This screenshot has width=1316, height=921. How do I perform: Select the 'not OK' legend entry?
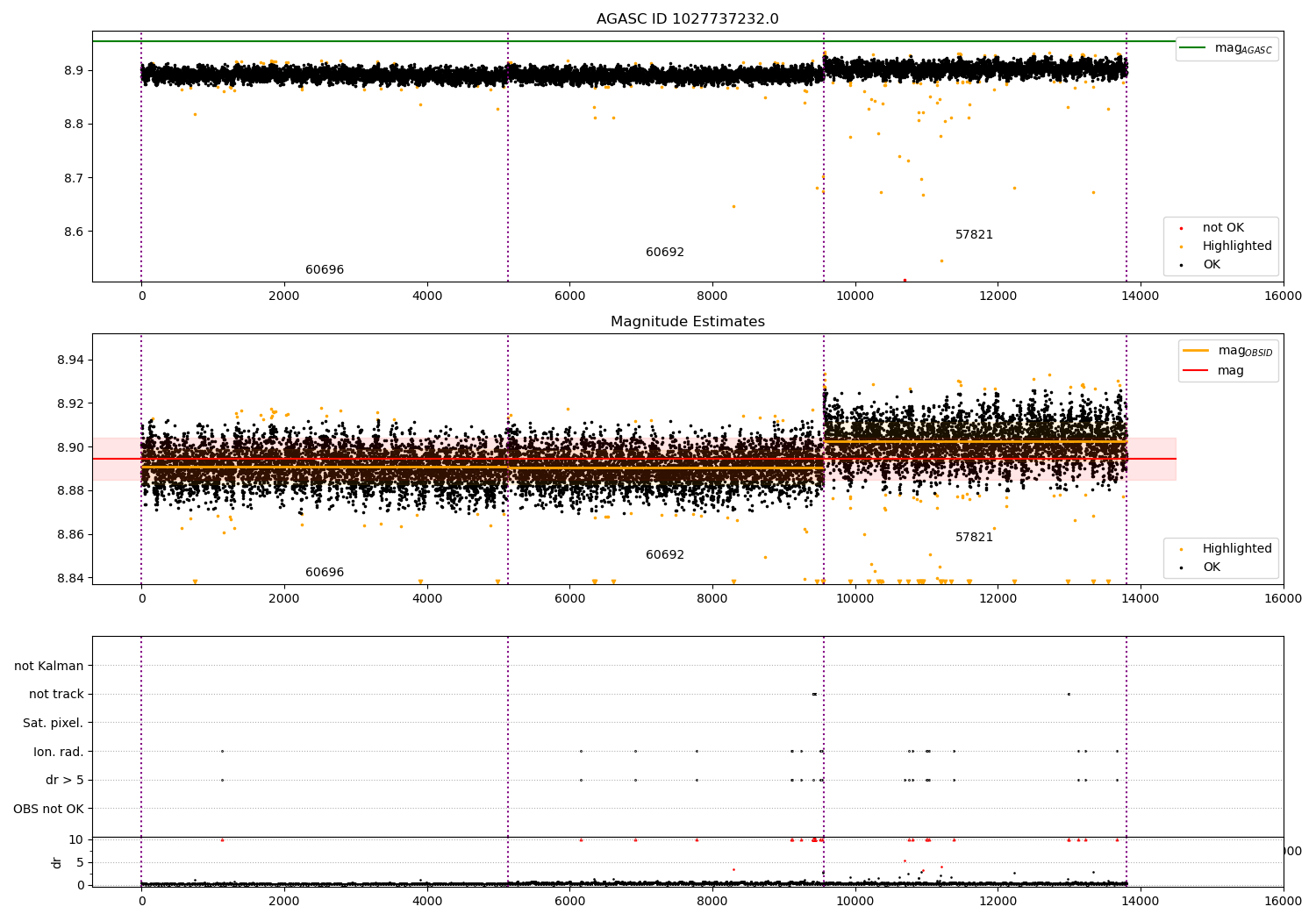(1223, 228)
